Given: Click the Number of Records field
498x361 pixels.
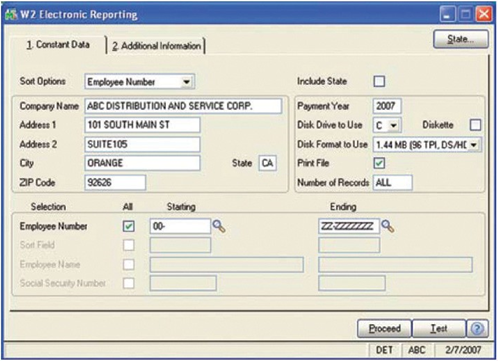Looking at the screenshot, I should pyautogui.click(x=392, y=183).
